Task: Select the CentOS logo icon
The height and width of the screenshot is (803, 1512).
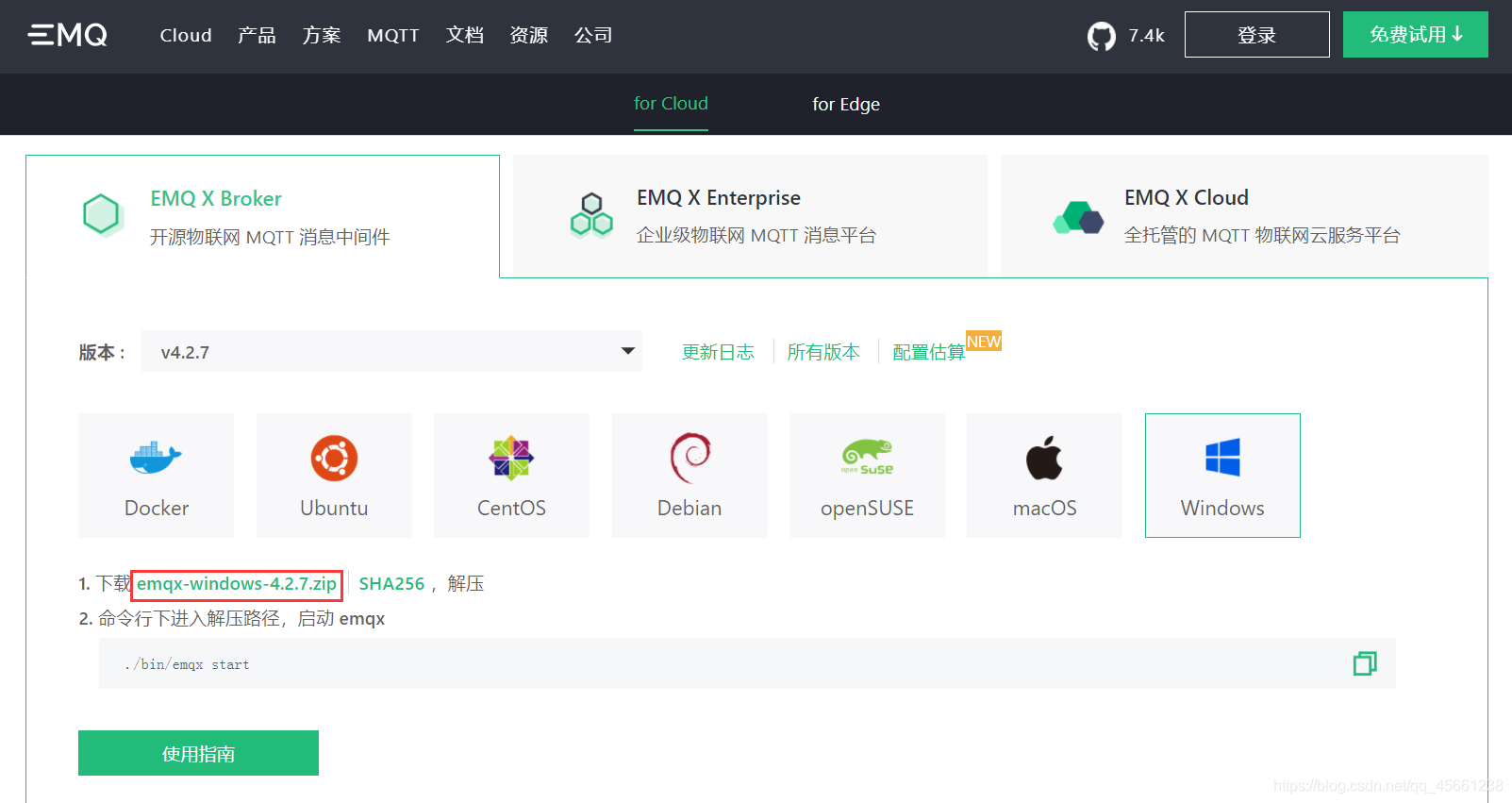Action: click(x=511, y=459)
